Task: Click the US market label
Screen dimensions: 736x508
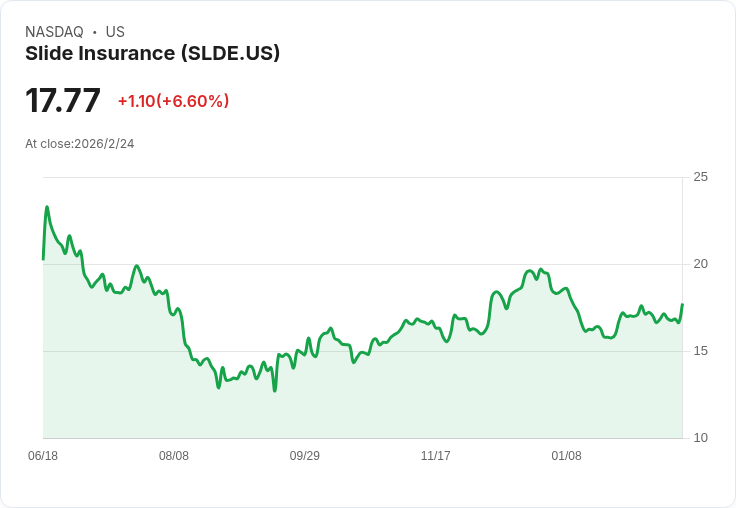Action: [x=115, y=32]
